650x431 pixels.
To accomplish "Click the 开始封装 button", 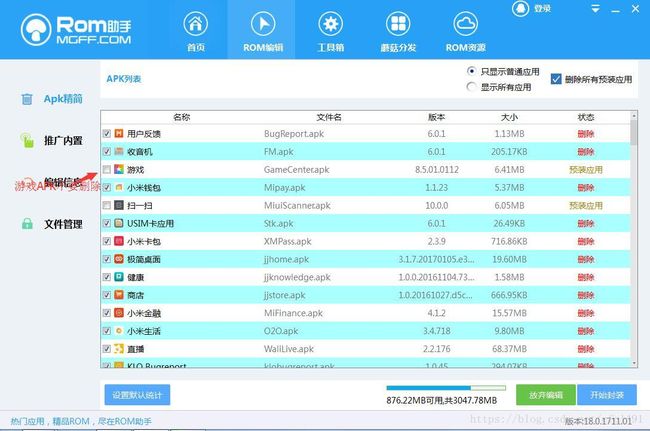I will tap(607, 395).
